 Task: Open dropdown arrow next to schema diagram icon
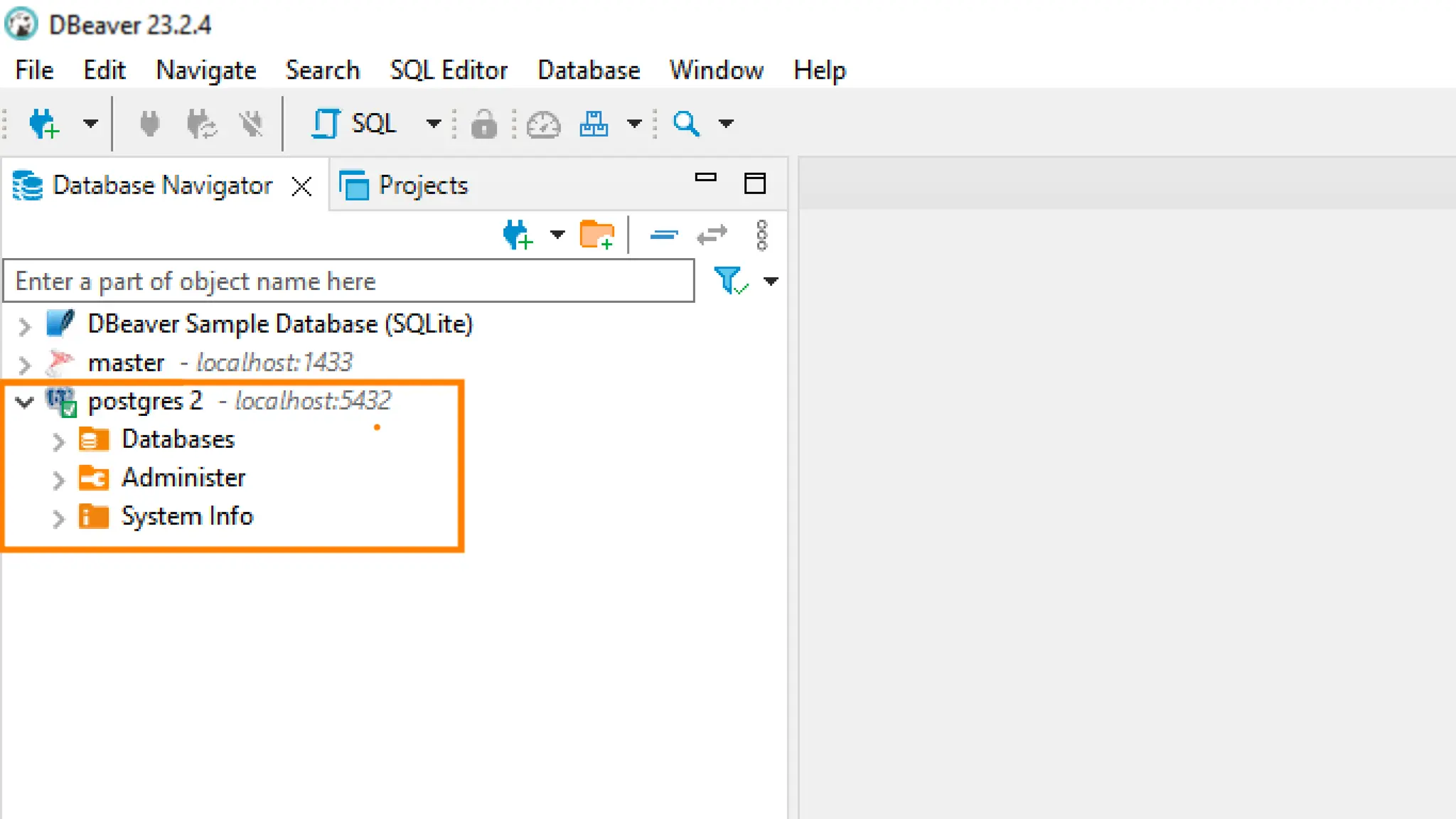click(634, 123)
